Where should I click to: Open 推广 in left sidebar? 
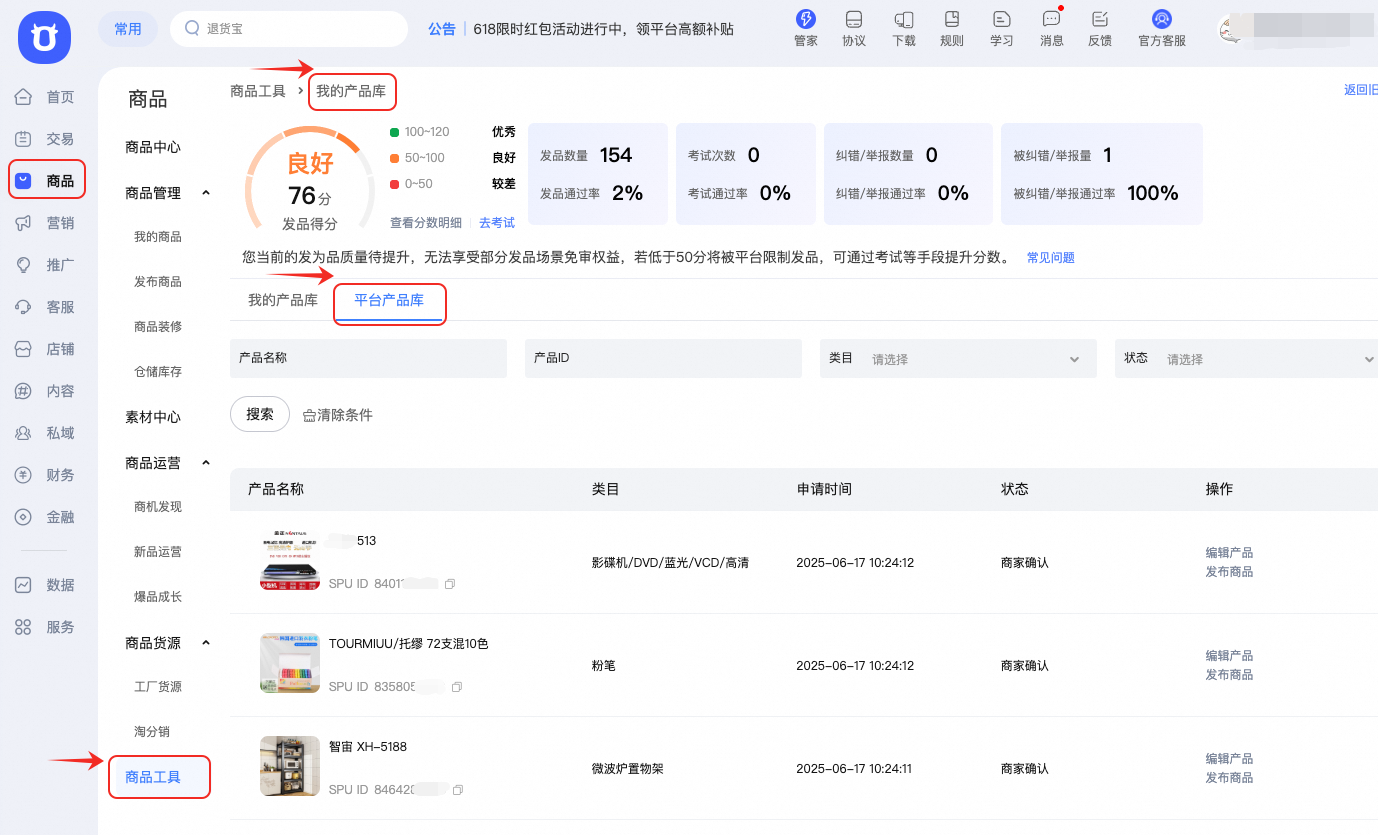click(x=46, y=265)
